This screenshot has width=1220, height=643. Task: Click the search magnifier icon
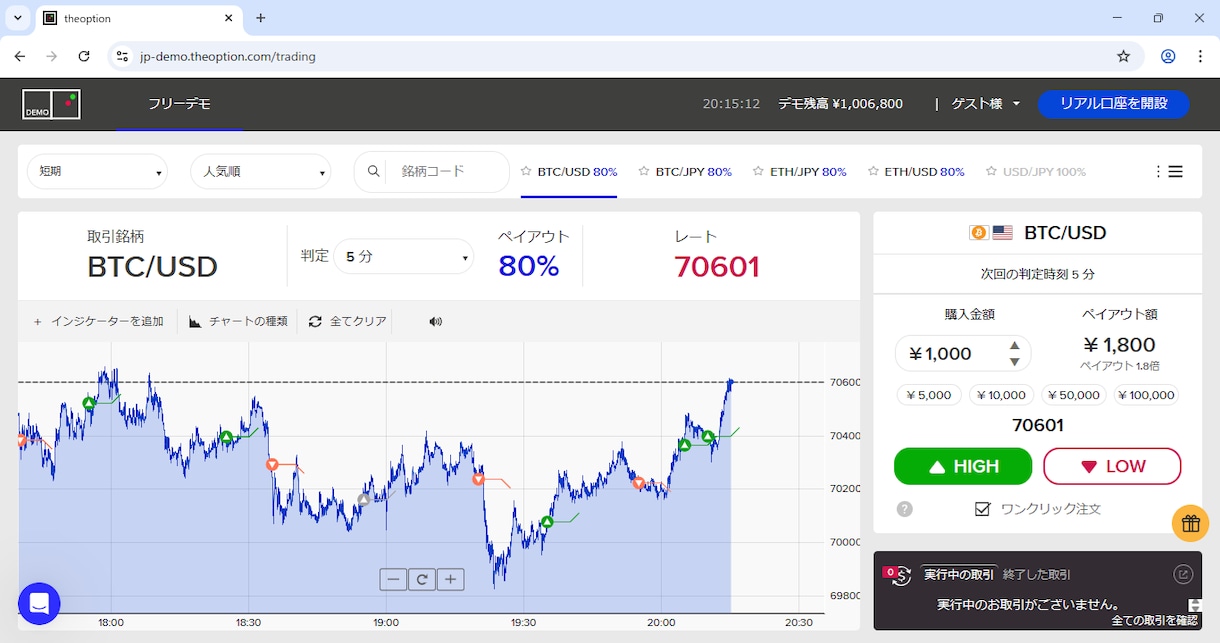(374, 172)
